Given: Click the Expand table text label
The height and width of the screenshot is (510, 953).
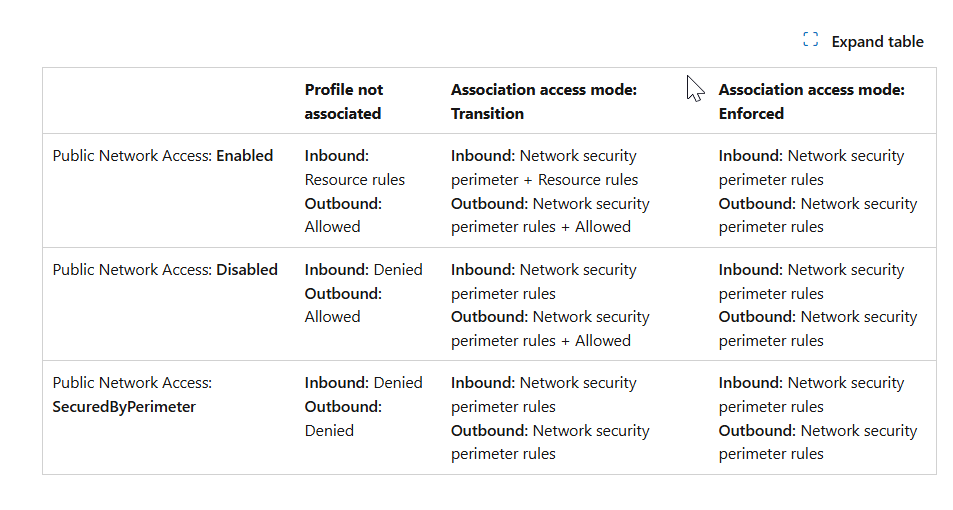Looking at the screenshot, I should click(877, 41).
